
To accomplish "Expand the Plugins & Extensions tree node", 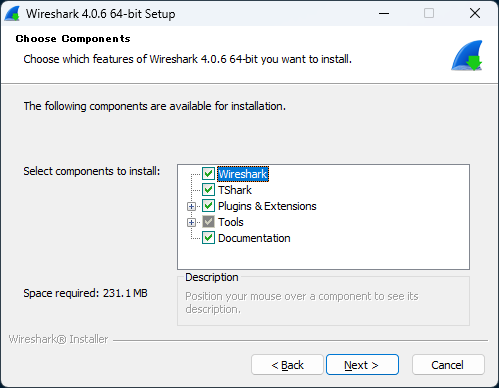I will coord(191,206).
